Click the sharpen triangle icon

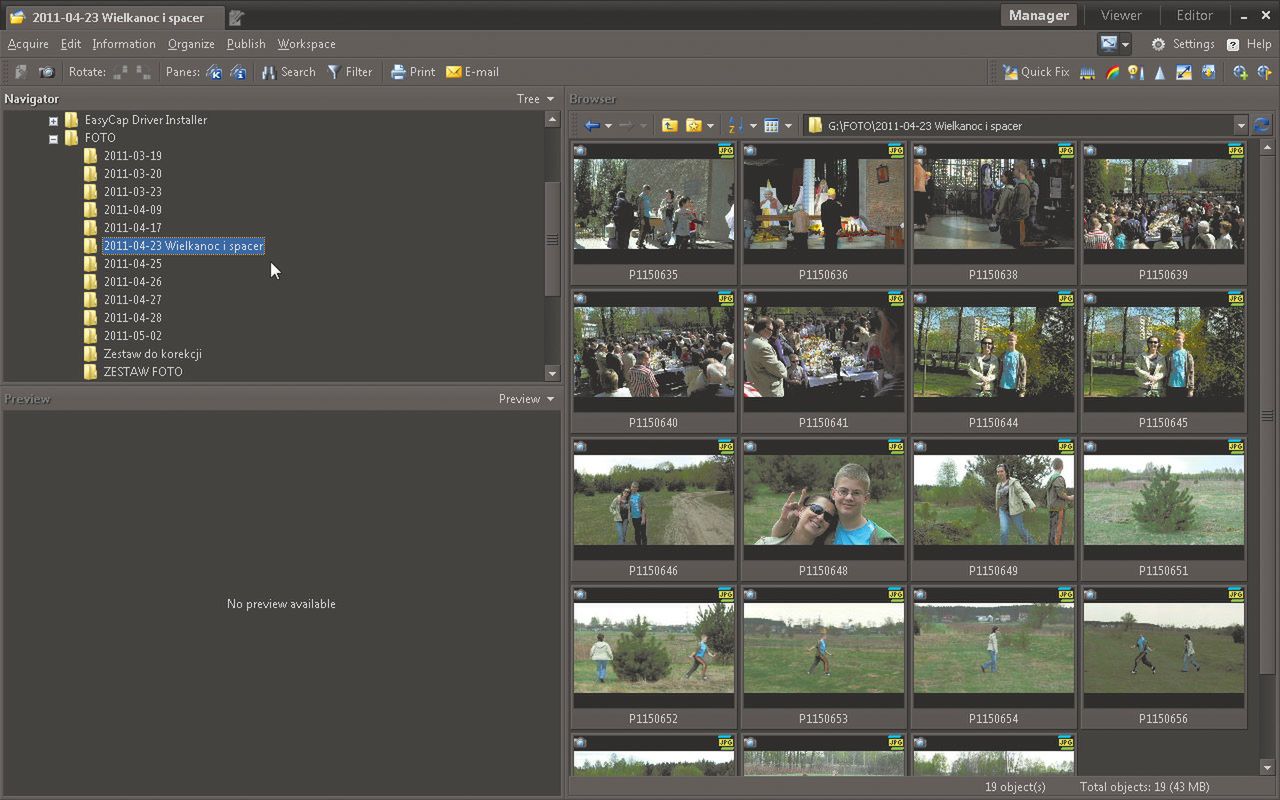pos(1160,72)
